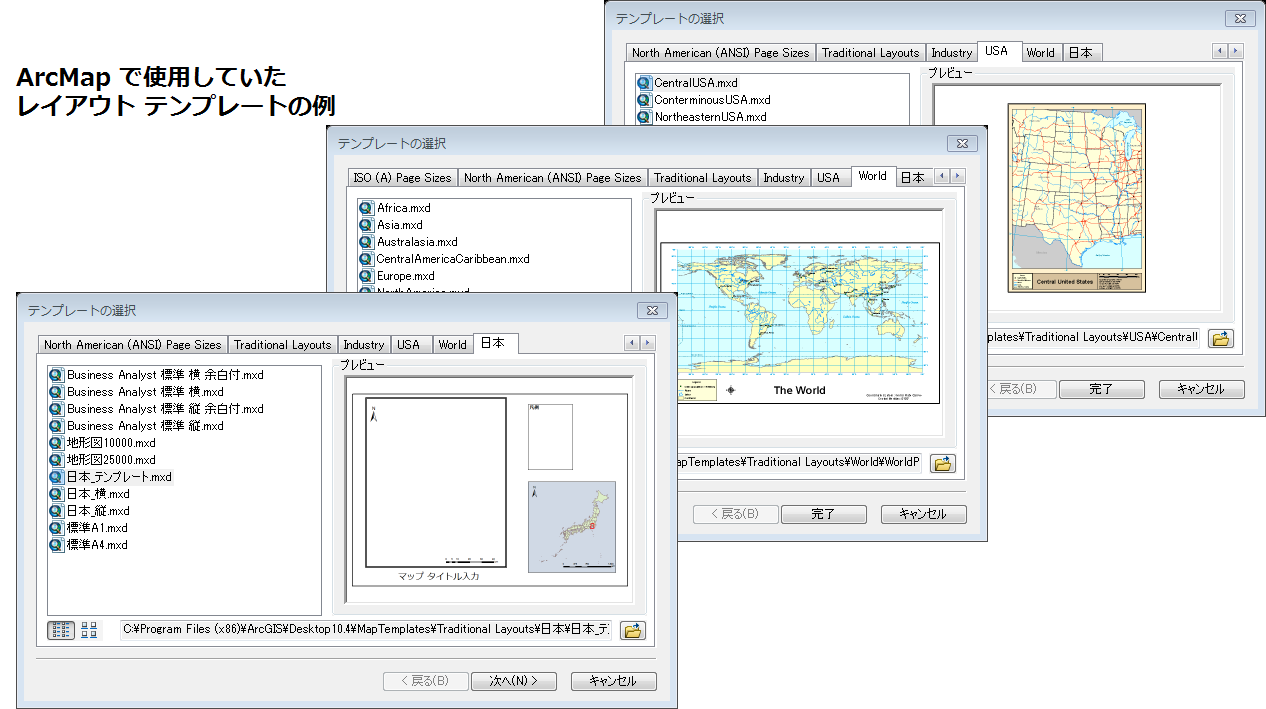Select 地形図25000.mxd in the list
Screen dimensions: 1266x709
111,460
